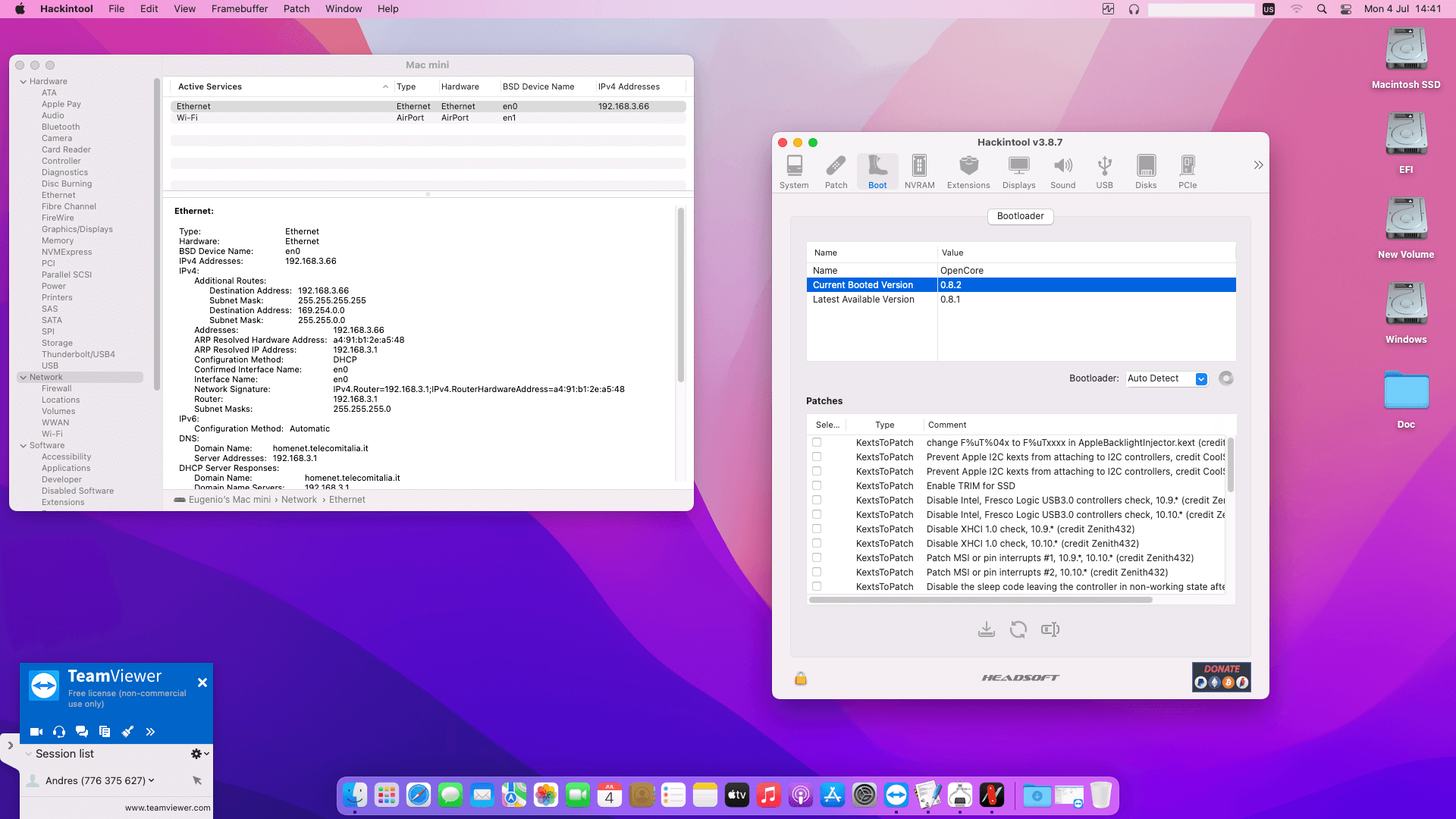Check Patch MSI pin interrupts #1 checkbox
Image resolution: width=1456 pixels, height=819 pixels.
pos(817,557)
